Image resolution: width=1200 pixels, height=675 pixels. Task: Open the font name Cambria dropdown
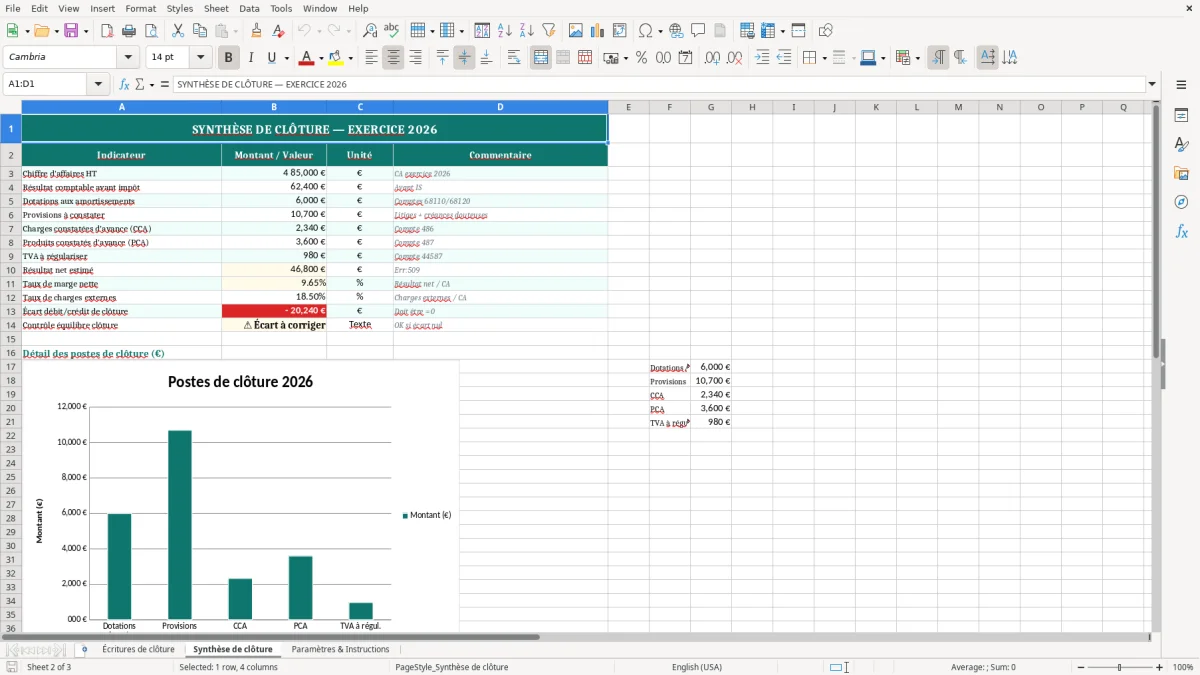pos(127,57)
